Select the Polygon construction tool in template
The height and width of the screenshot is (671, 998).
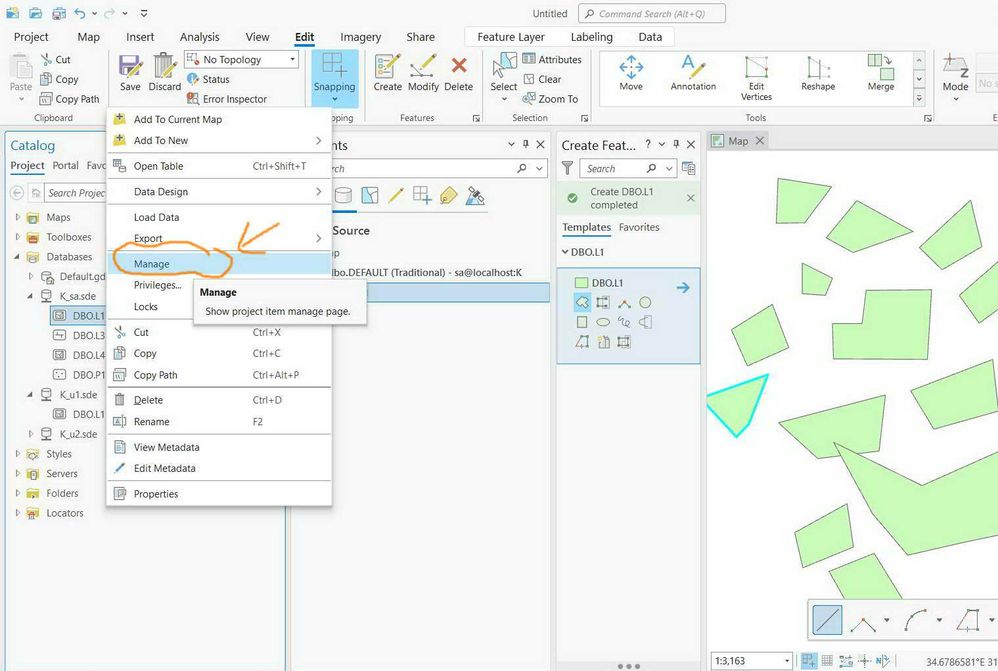pyautogui.click(x=582, y=302)
